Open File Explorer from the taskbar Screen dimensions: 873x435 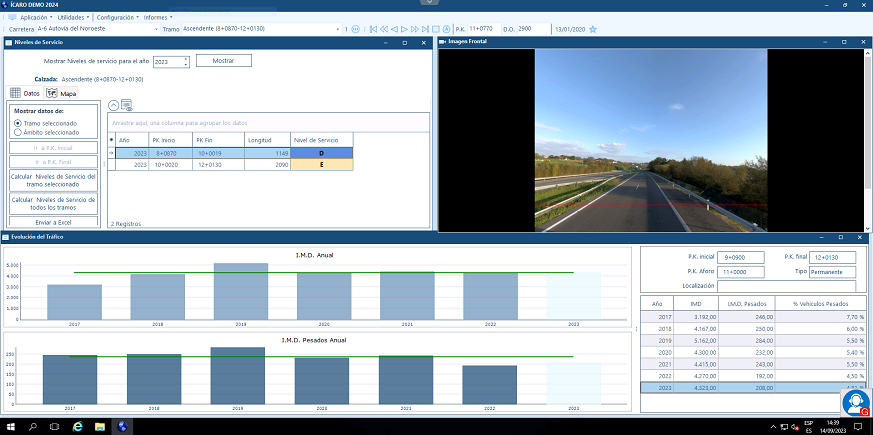[x=100, y=427]
